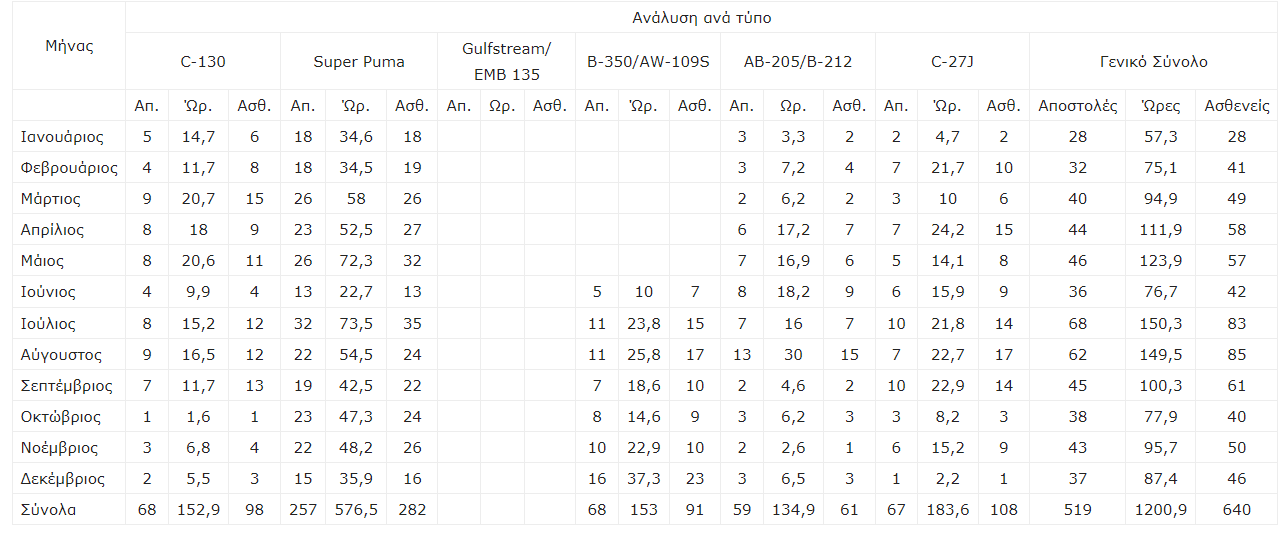The height and width of the screenshot is (547, 1284).
Task: Select total hours value 1200,9
Action: (1161, 510)
